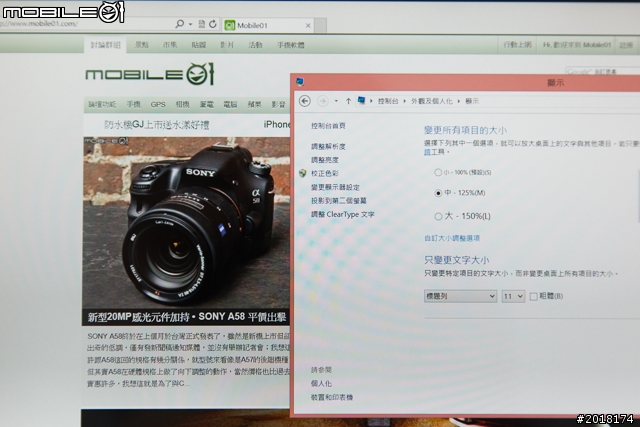Open the address bar search dropdown arrow
640x427 pixels.
[190, 24]
